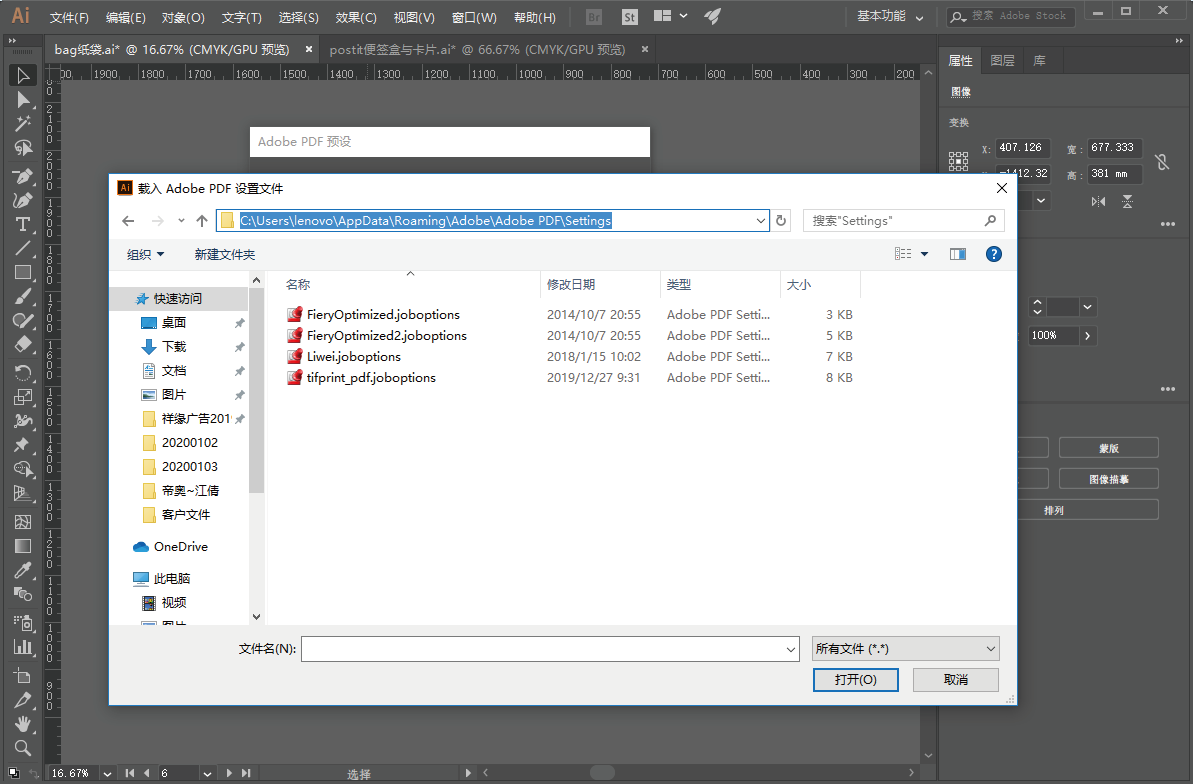The width and height of the screenshot is (1193, 784).
Task: Toggle pin for 桌面 quick access
Action: (x=240, y=323)
